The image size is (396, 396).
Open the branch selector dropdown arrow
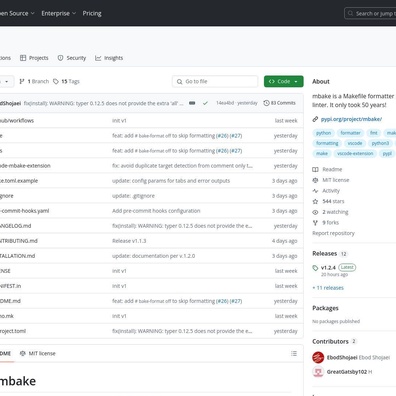7,82
